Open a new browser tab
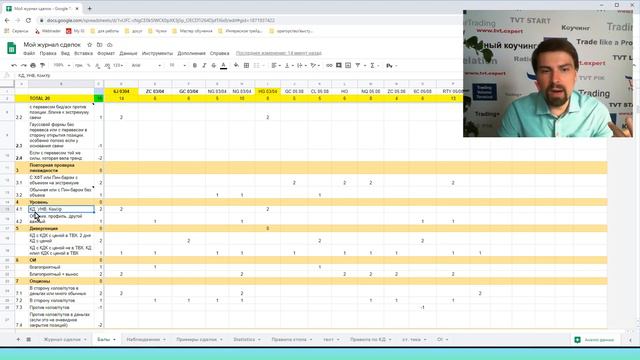Viewport: 640px width, 360px height. tap(90, 8)
